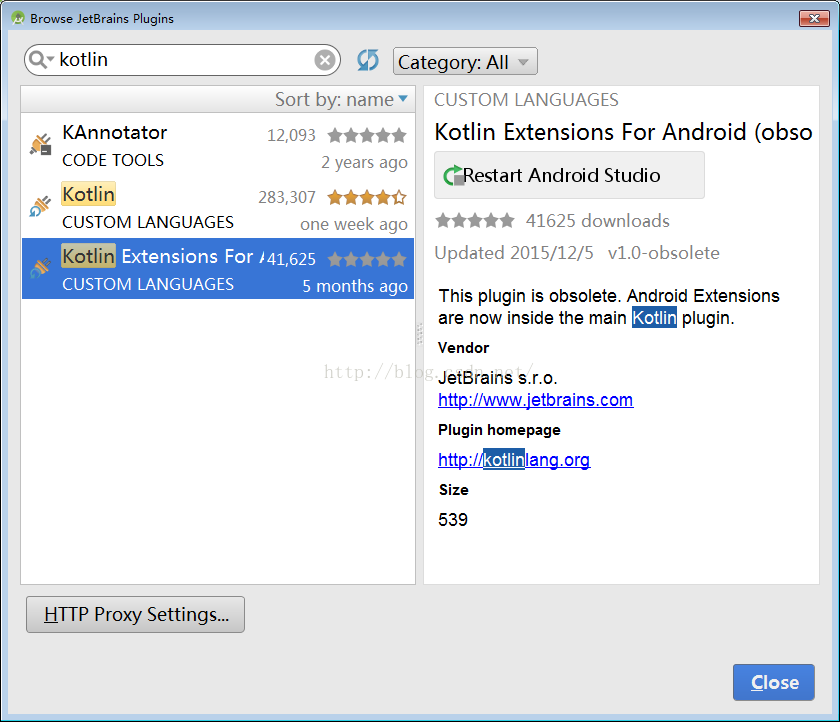
Task: Clear the kotlin search text
Action: click(x=325, y=60)
